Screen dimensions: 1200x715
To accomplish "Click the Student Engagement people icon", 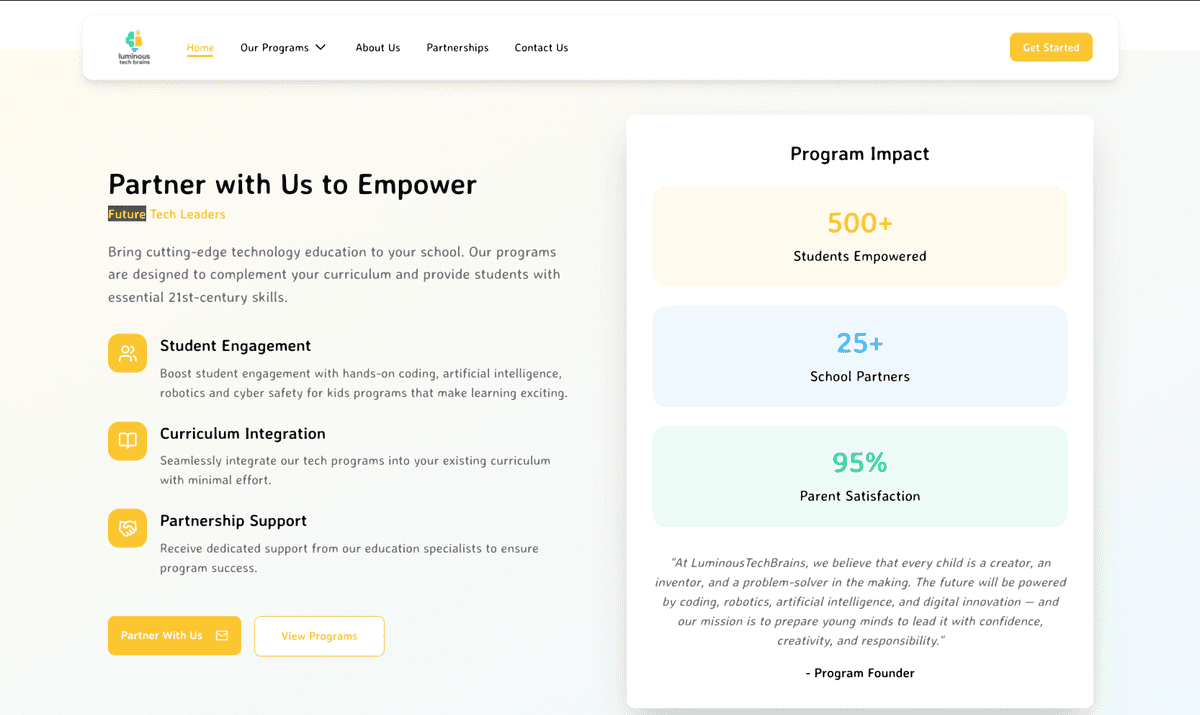I will (x=128, y=353).
